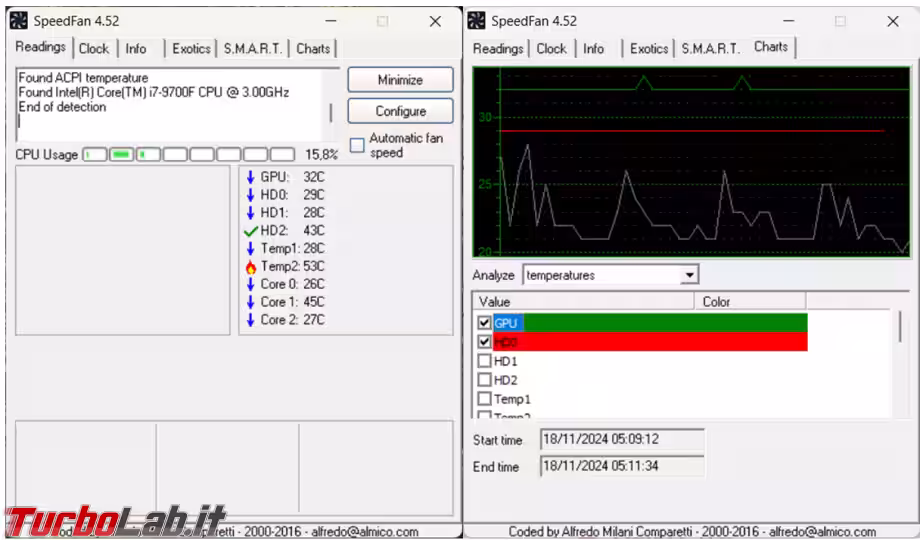Enable the Automatic fan speed checkbox
The width and height of the screenshot is (920, 540).
click(x=357, y=145)
